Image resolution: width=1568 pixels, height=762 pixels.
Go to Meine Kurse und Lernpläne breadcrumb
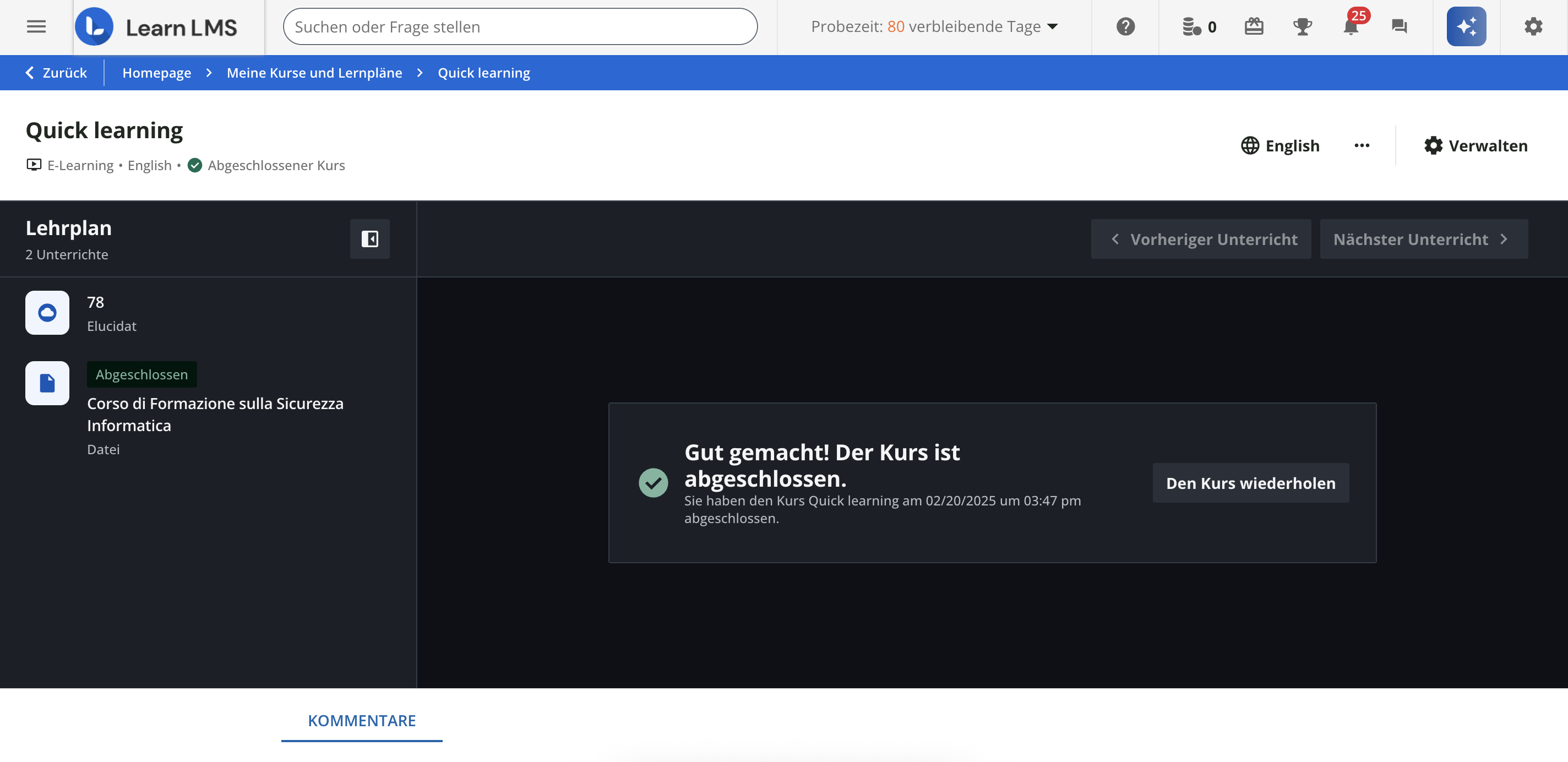tap(314, 73)
